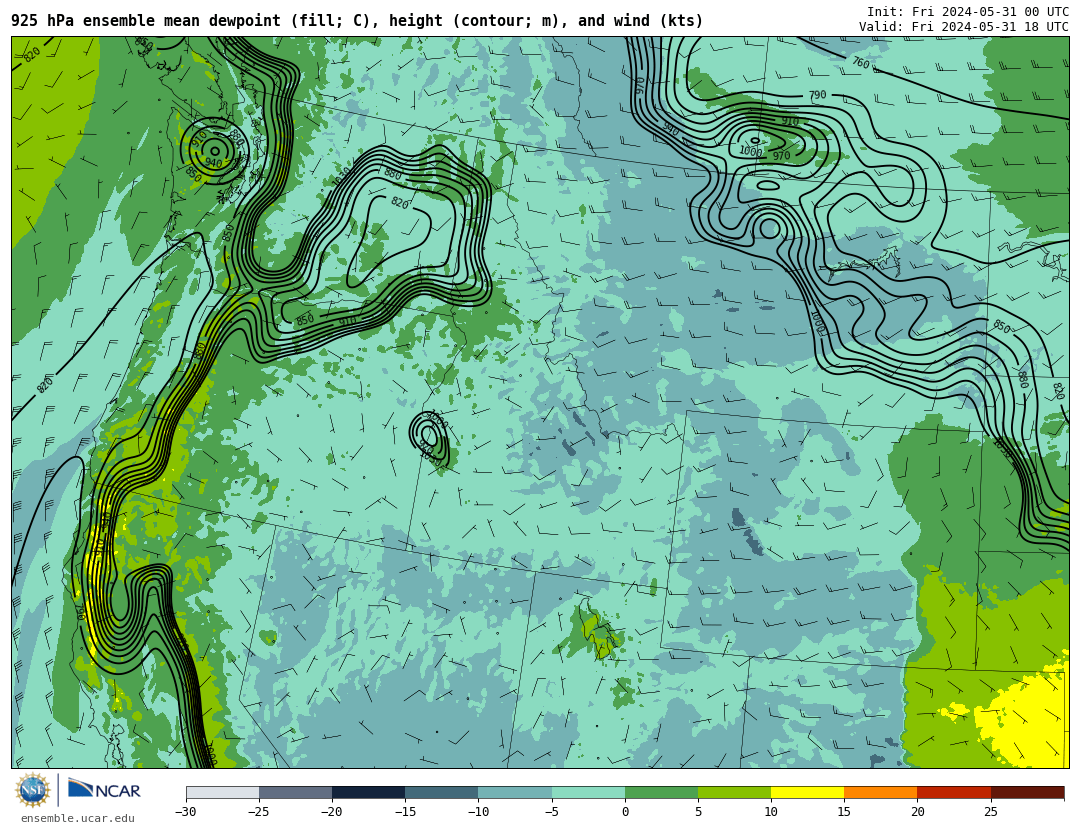Pick the red 20 to 25 colorbar segment
The image size is (1080, 831).
[954, 793]
